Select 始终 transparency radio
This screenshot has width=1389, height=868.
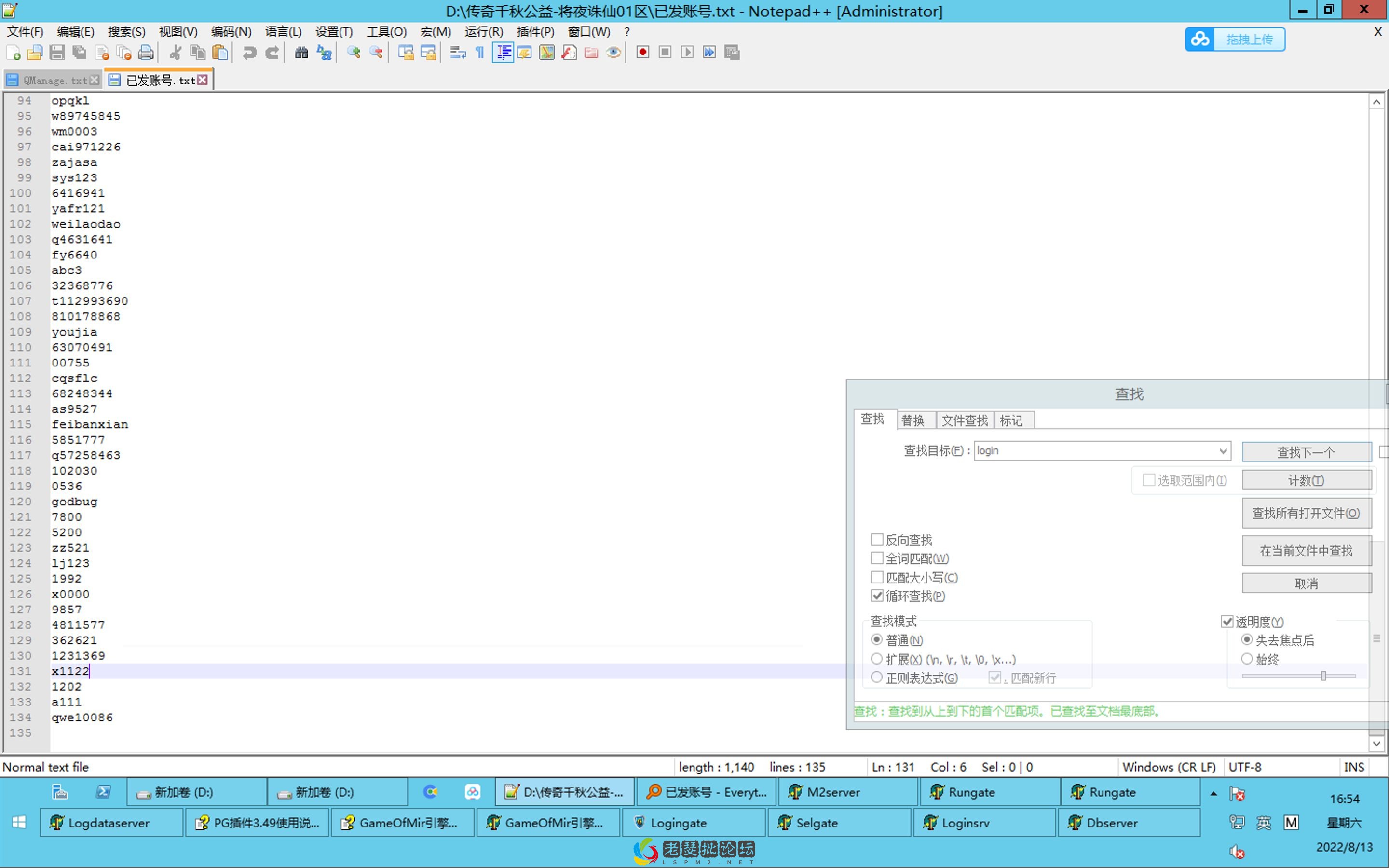(1247, 658)
